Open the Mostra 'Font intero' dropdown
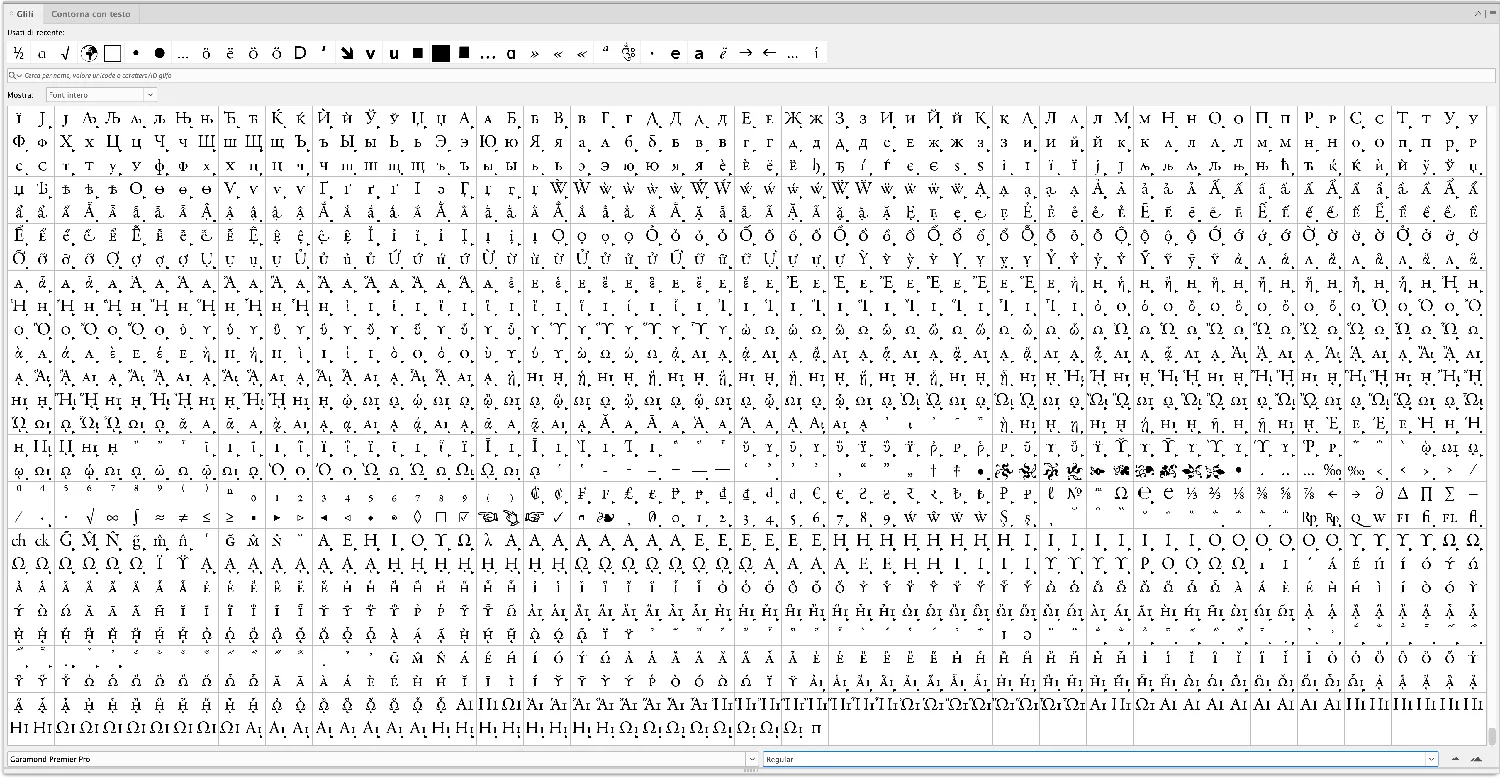 pos(150,94)
